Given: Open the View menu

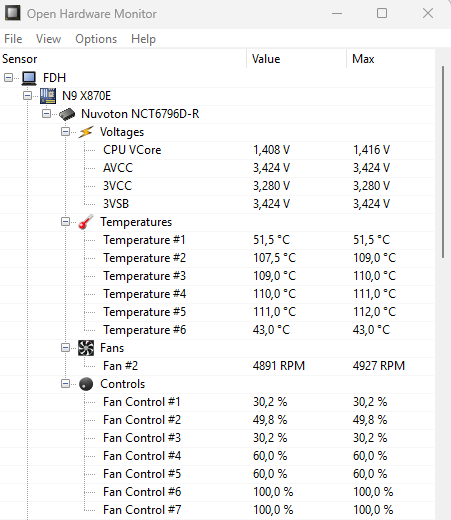Looking at the screenshot, I should click(48, 39).
